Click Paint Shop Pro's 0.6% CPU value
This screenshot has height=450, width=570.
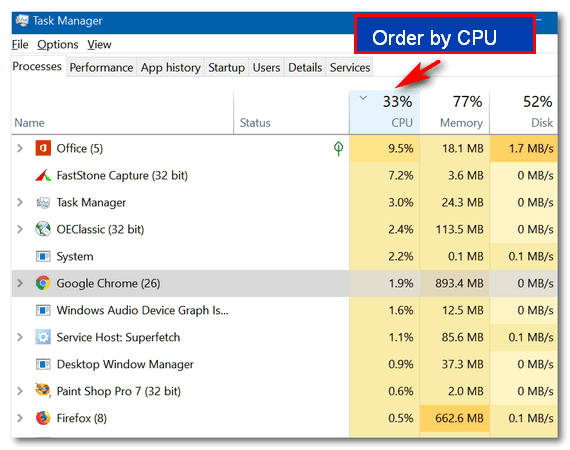401,391
